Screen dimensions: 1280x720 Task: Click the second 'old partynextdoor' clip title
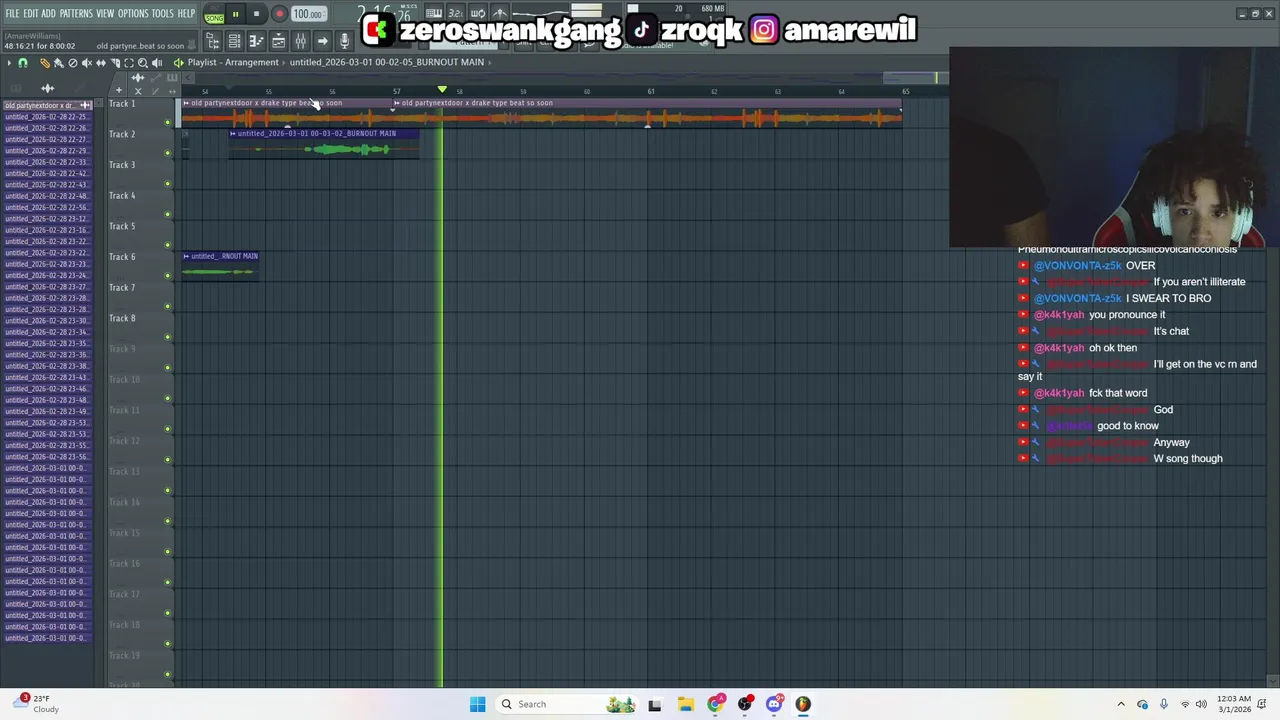(477, 103)
